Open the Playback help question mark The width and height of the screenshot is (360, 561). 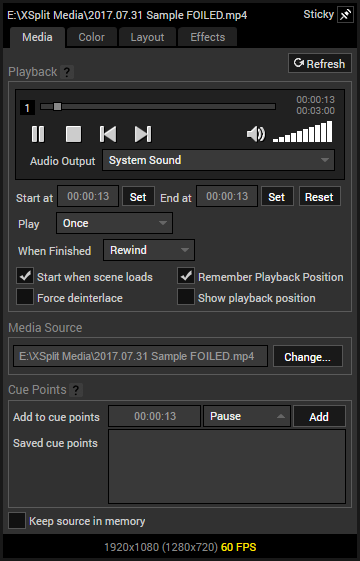coord(67,72)
